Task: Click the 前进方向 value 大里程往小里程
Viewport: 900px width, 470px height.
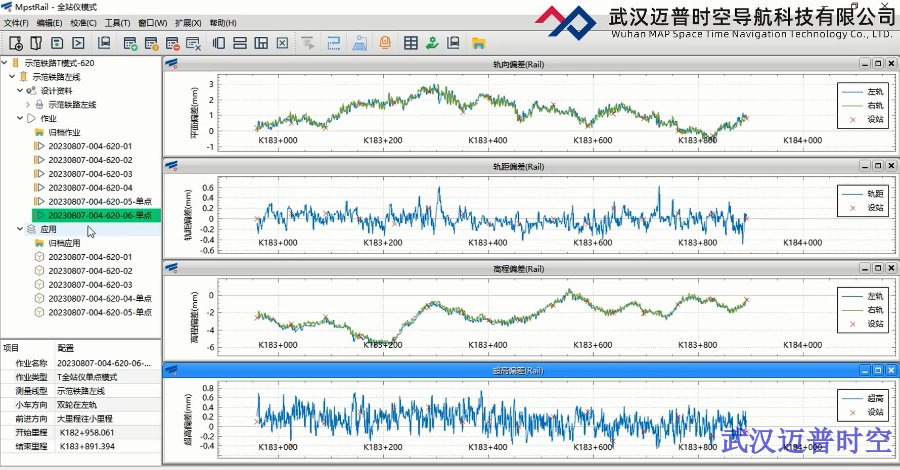Action: (85, 418)
